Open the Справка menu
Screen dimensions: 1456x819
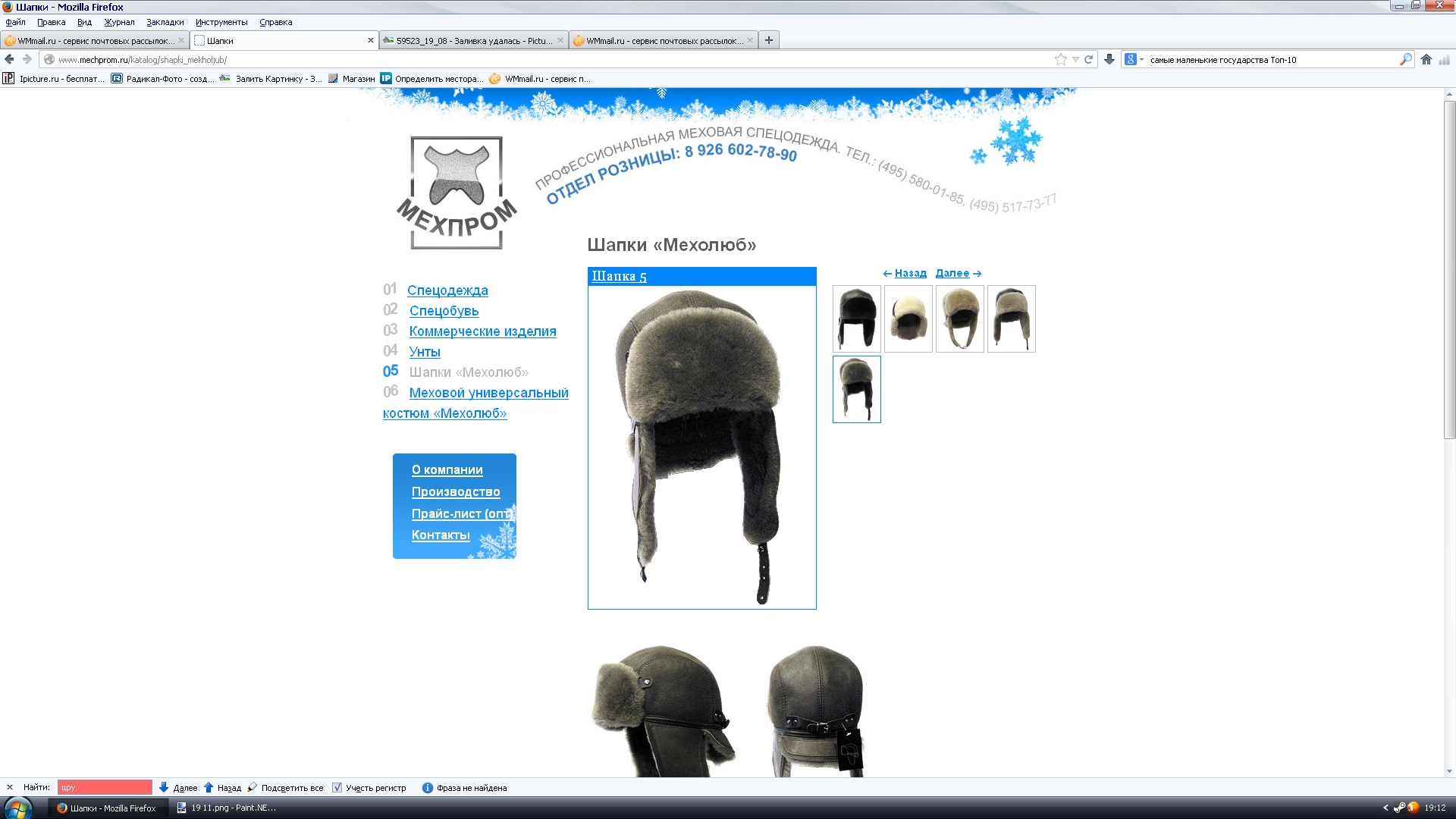tap(275, 22)
